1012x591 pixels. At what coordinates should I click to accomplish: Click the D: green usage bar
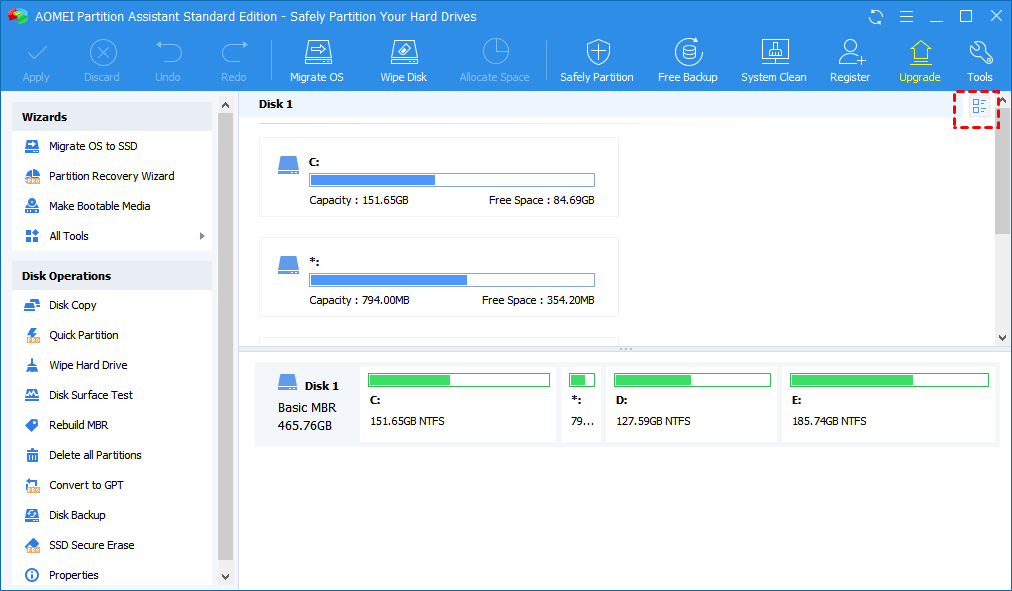click(x=693, y=380)
